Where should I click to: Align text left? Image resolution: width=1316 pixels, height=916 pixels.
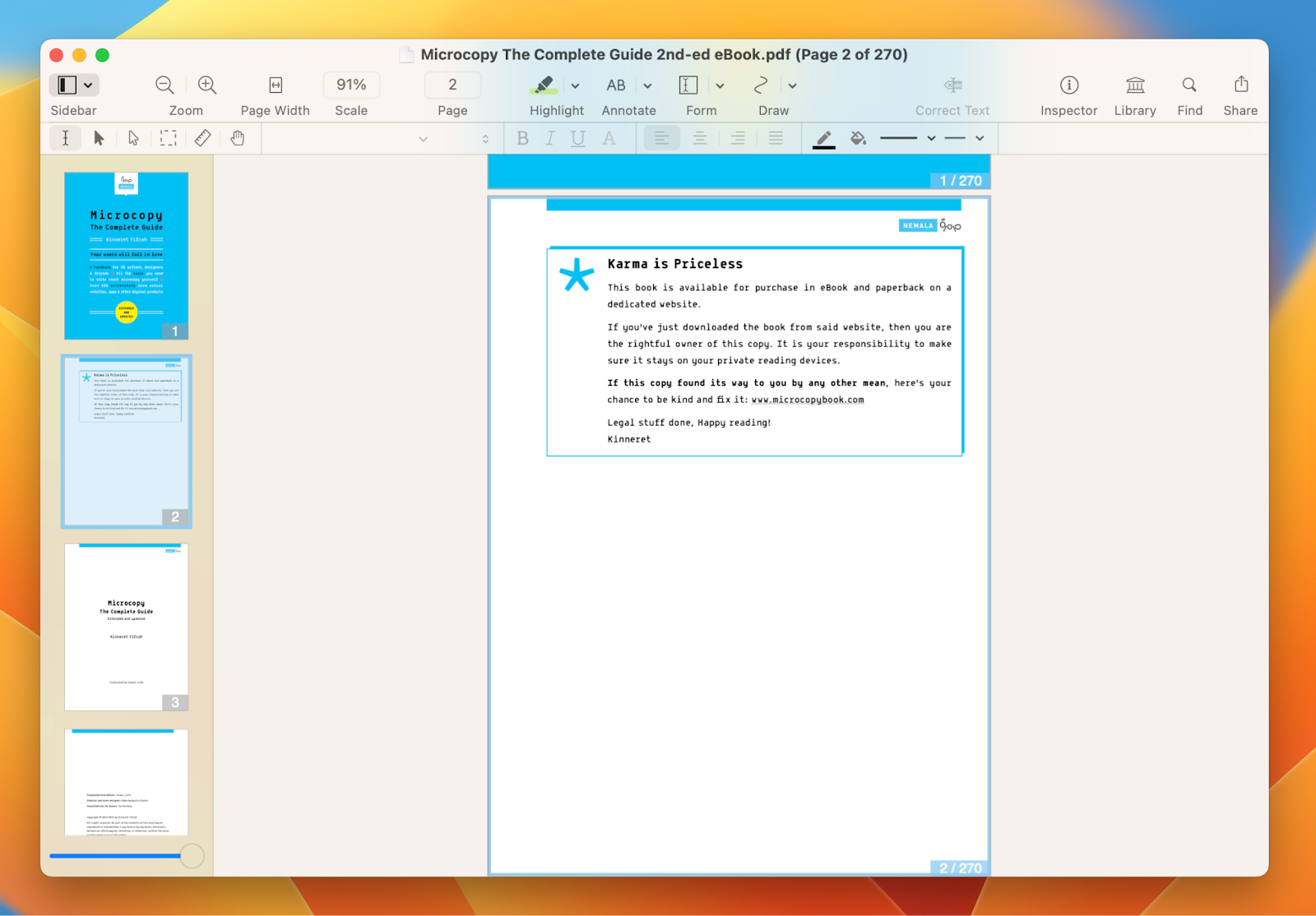coord(661,138)
